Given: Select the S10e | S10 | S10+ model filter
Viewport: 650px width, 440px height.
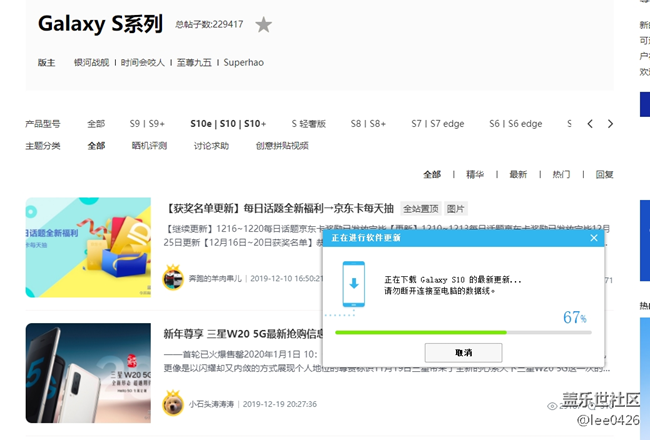Looking at the screenshot, I should (x=228, y=124).
